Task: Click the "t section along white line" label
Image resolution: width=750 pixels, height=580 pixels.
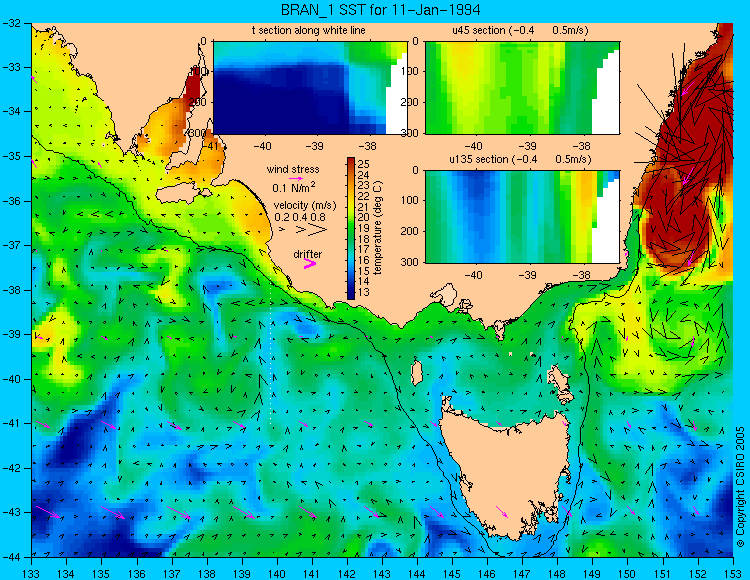Action: click(x=309, y=31)
